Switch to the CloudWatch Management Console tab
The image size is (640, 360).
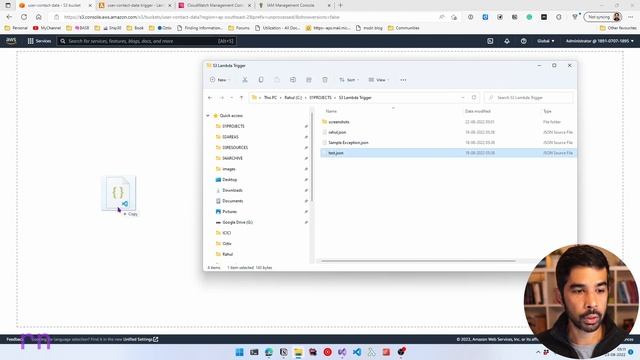tap(215, 5)
